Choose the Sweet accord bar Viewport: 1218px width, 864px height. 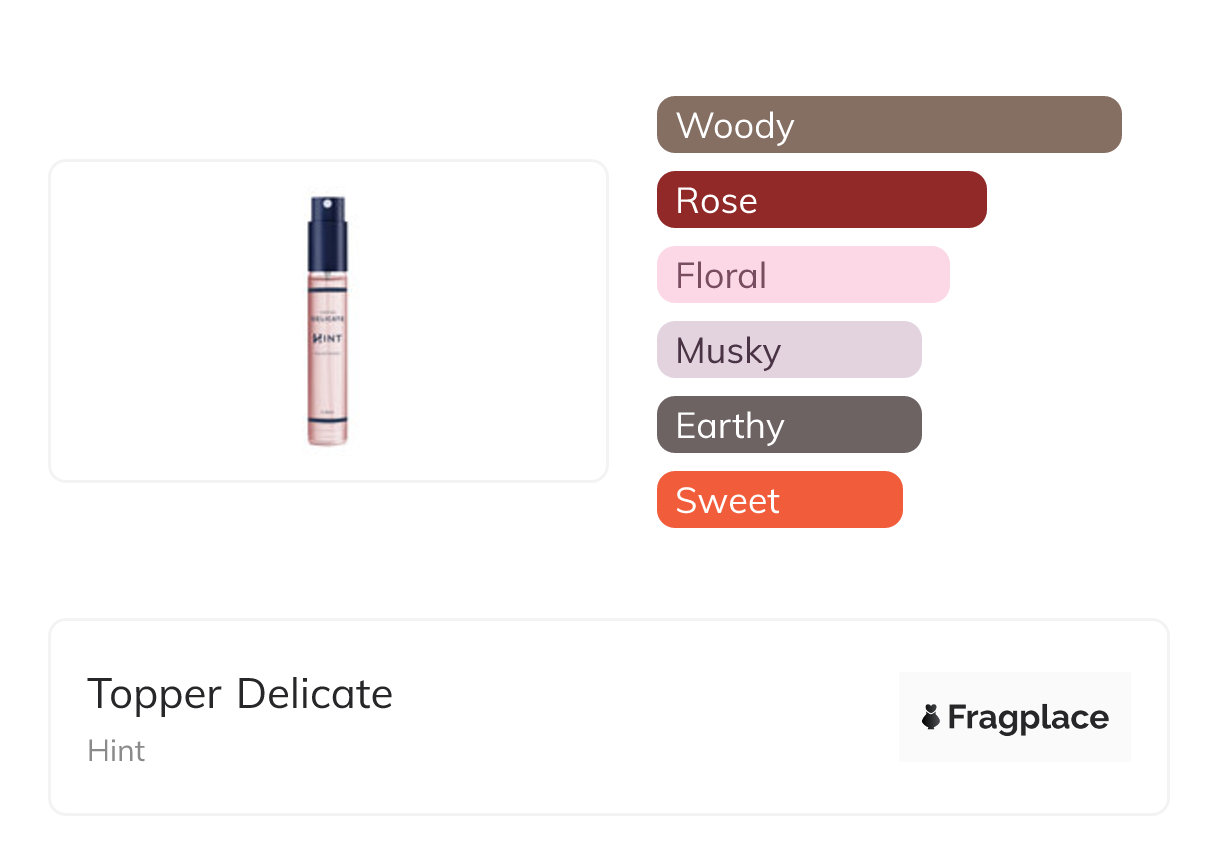[779, 500]
